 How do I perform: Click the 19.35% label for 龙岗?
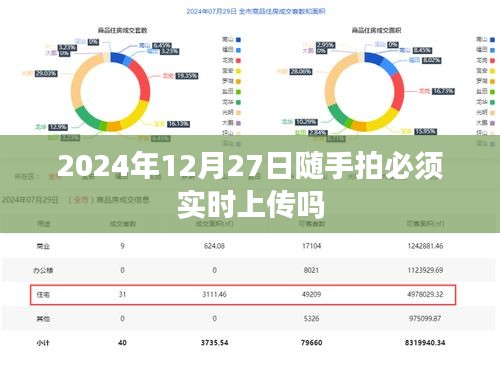coord(187,76)
